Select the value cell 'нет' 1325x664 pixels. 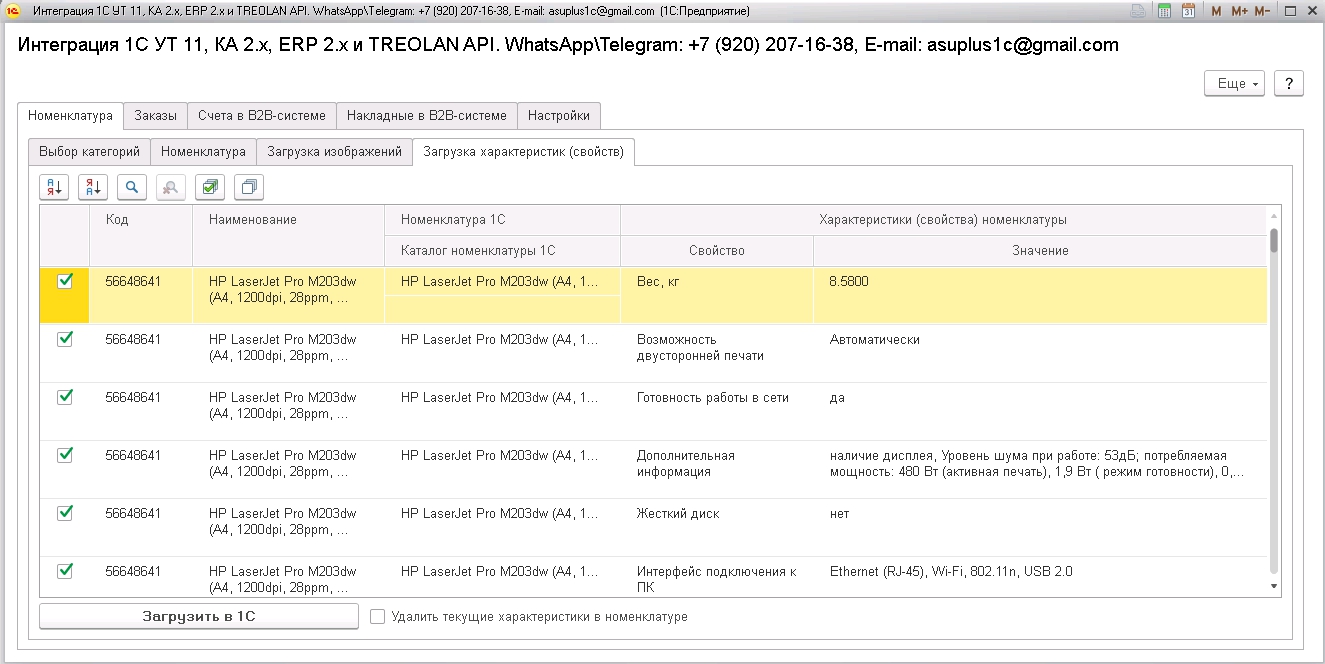click(x=1040, y=527)
